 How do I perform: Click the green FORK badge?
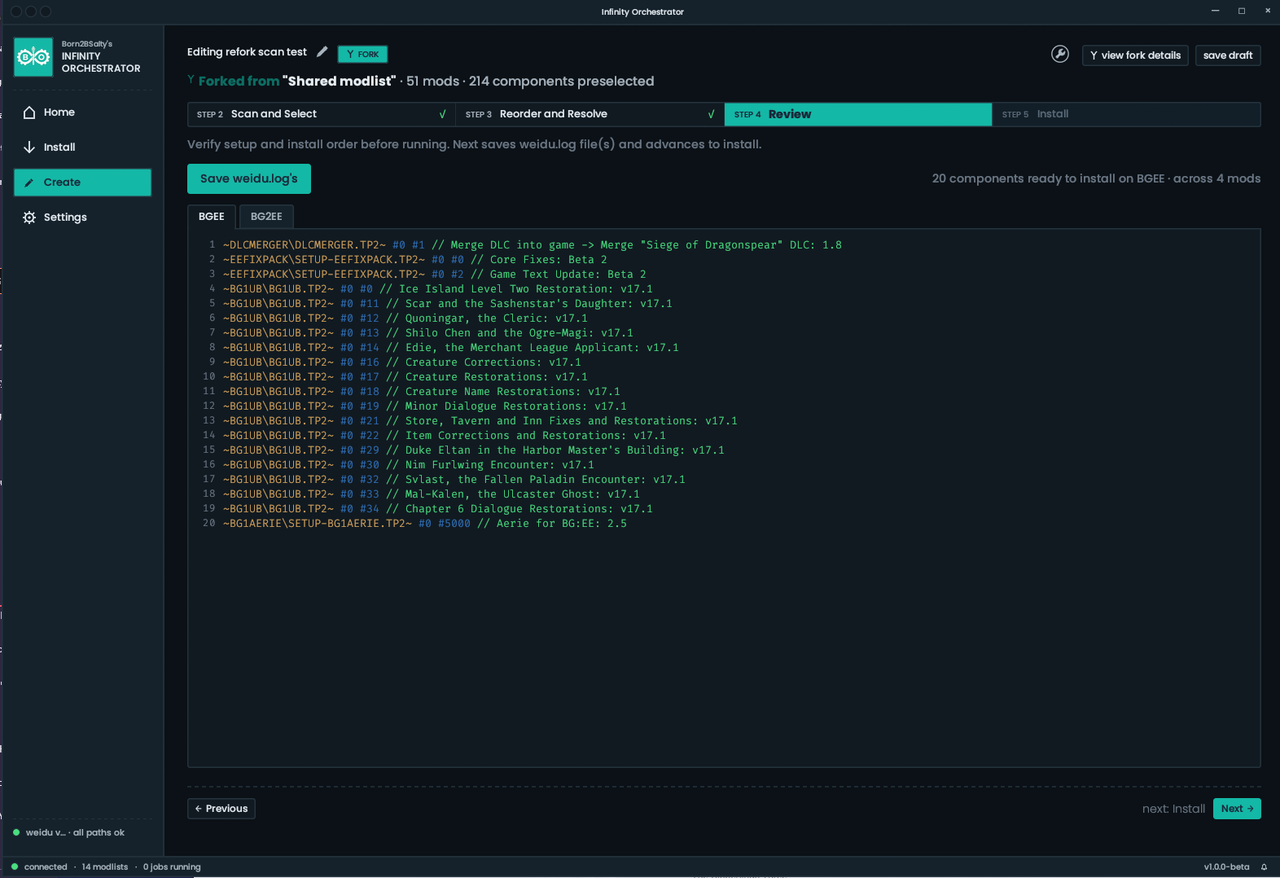point(362,54)
